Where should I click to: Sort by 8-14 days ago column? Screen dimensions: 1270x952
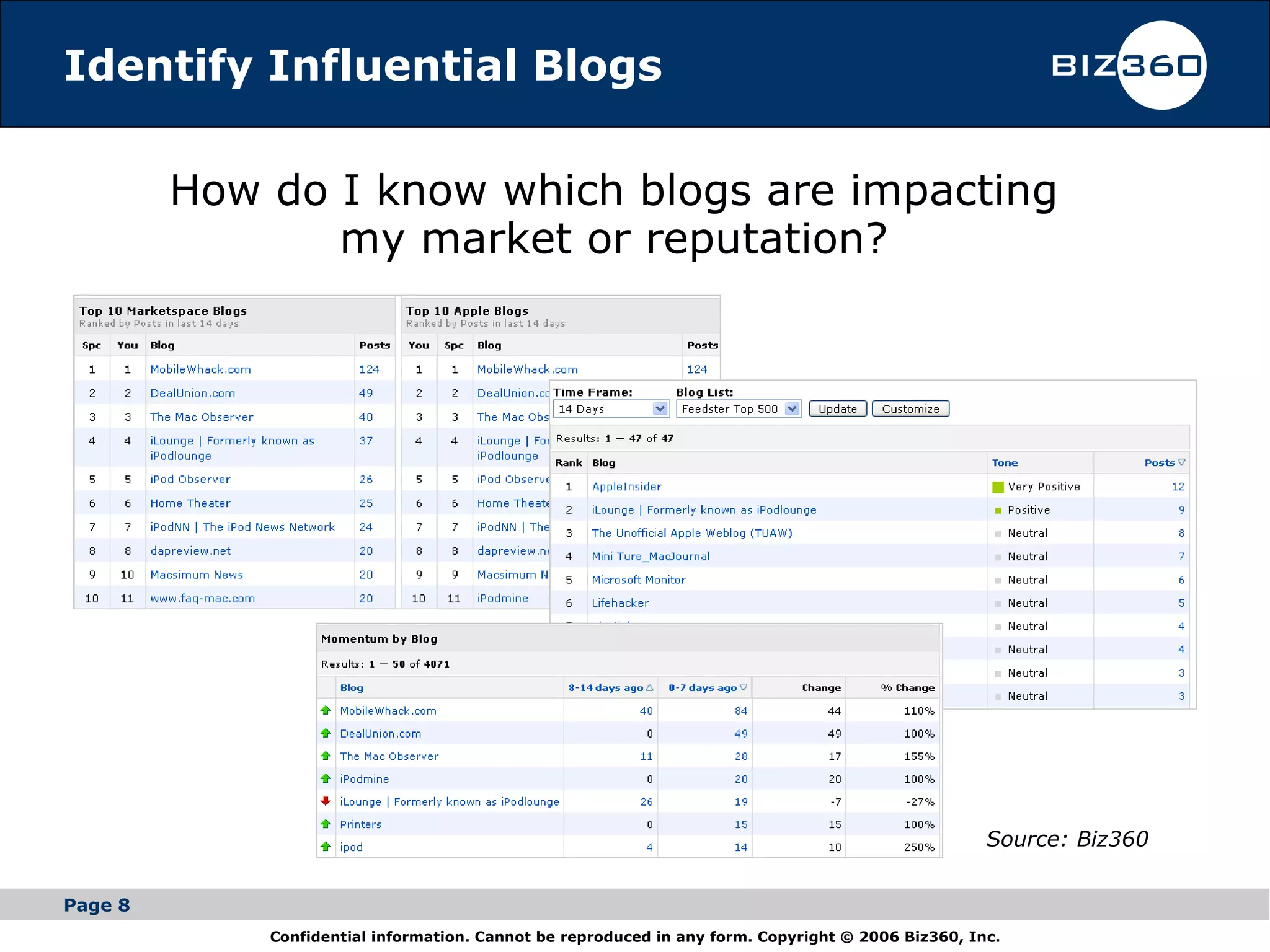click(611, 688)
